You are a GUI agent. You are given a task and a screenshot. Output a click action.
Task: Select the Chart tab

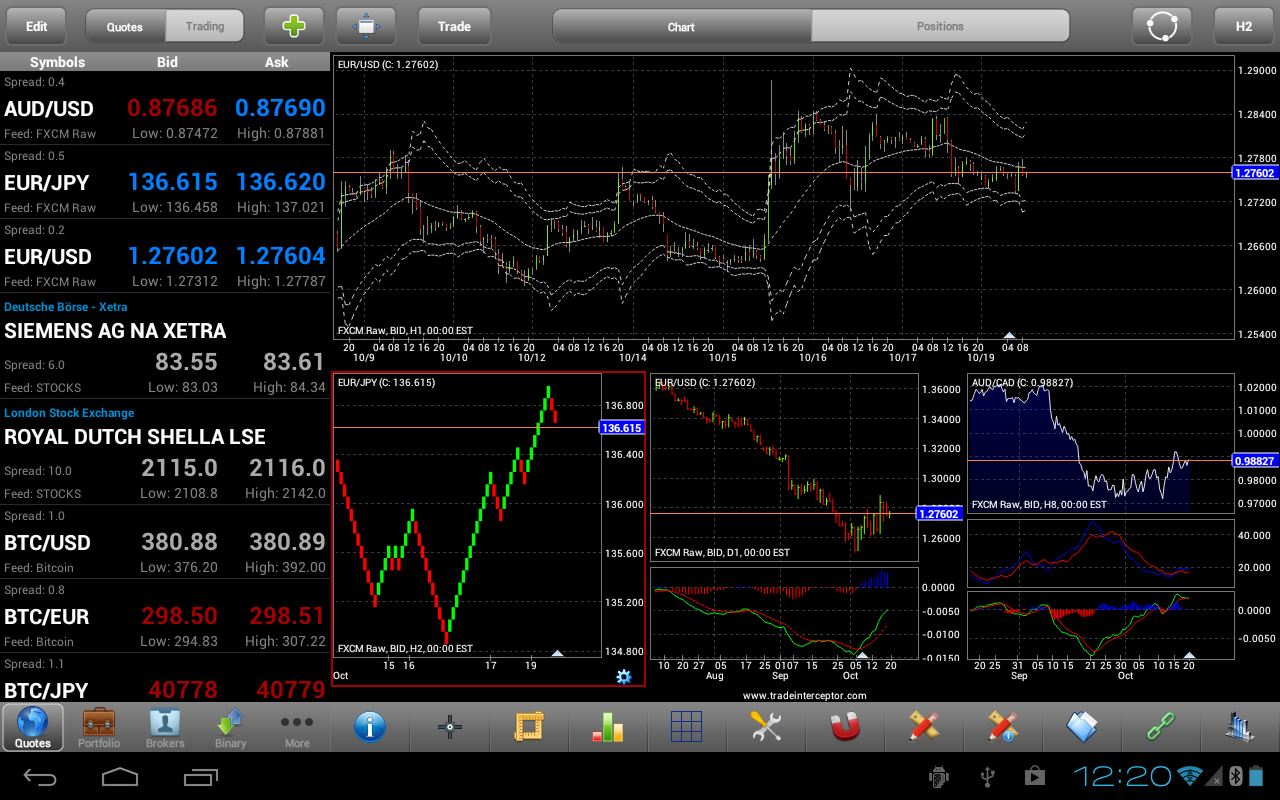coord(681,27)
